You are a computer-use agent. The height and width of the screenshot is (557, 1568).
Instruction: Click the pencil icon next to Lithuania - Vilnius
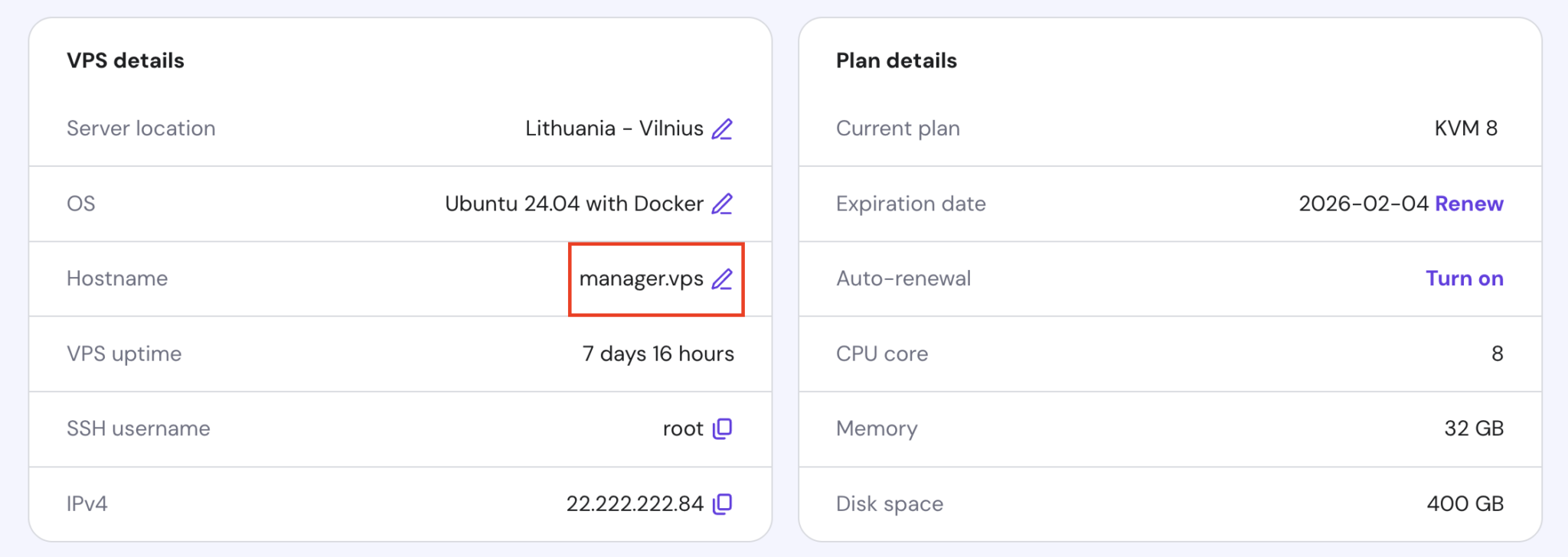(723, 129)
